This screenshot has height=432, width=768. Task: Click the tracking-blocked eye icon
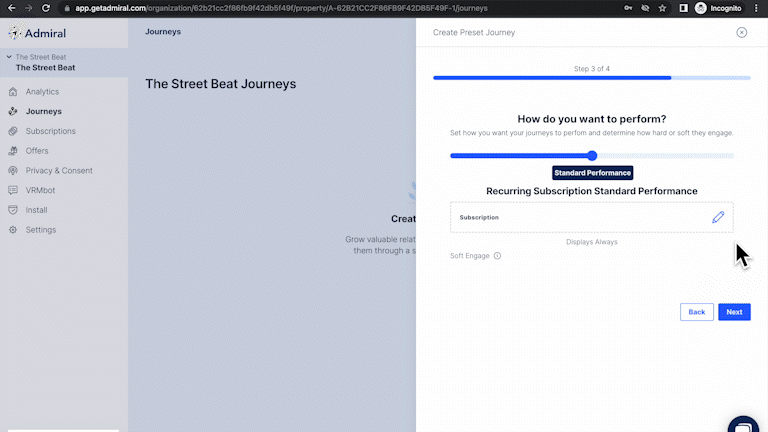pyautogui.click(x=645, y=8)
